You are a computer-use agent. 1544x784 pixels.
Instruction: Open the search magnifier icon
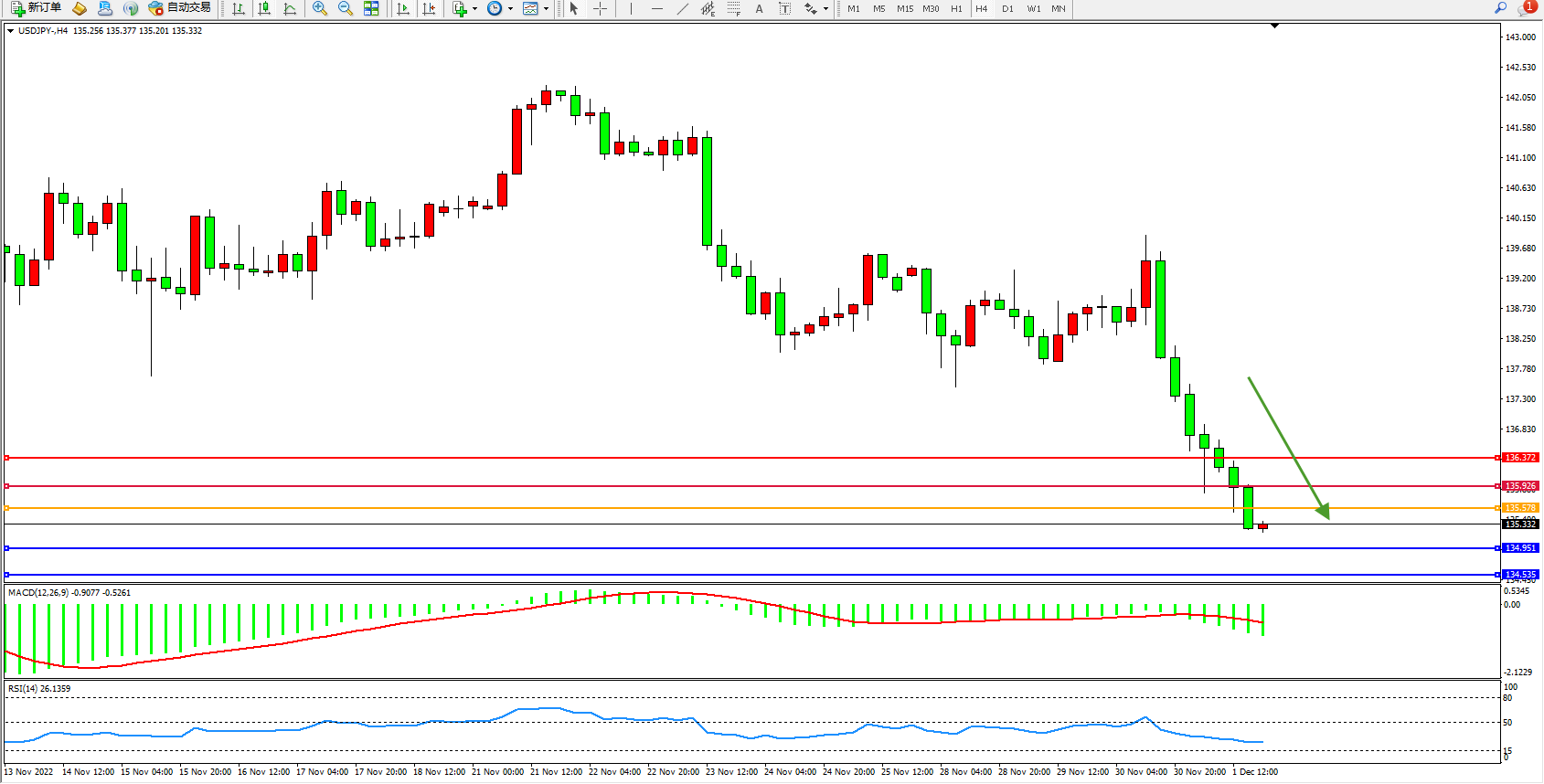click(1500, 8)
